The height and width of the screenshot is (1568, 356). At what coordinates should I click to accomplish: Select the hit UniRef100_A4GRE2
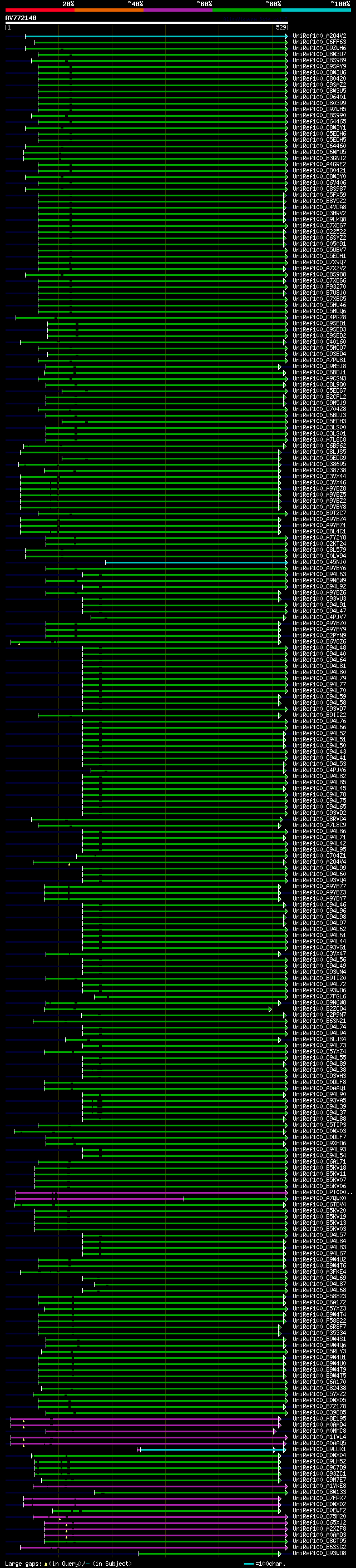319,164
